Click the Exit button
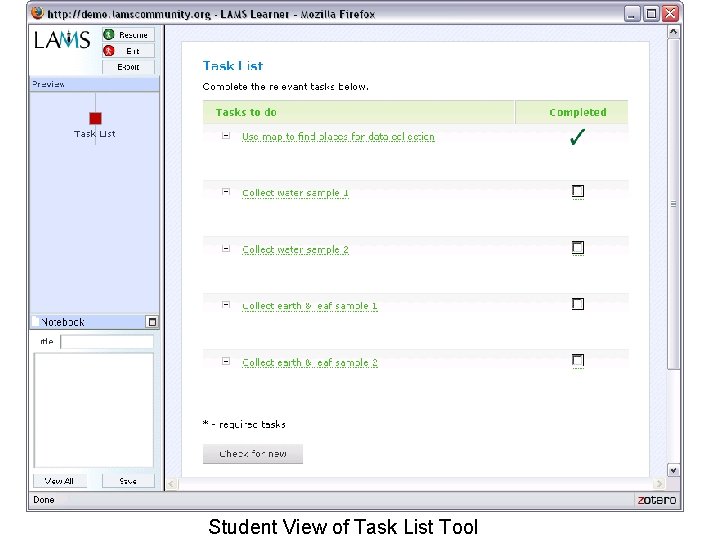The height and width of the screenshot is (540, 720). 128,51
